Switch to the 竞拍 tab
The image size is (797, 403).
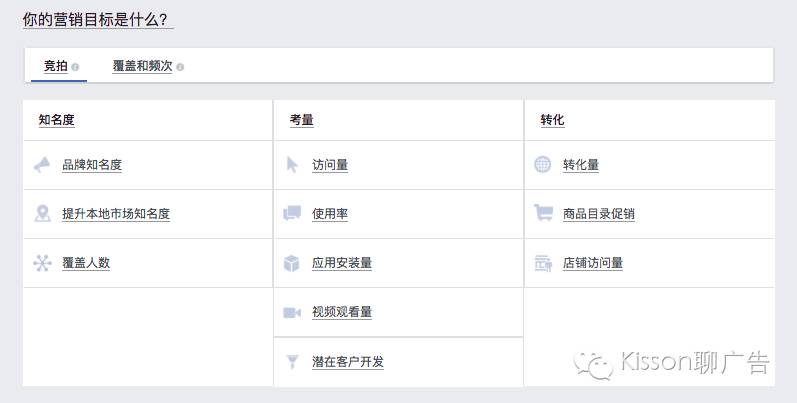(56, 66)
